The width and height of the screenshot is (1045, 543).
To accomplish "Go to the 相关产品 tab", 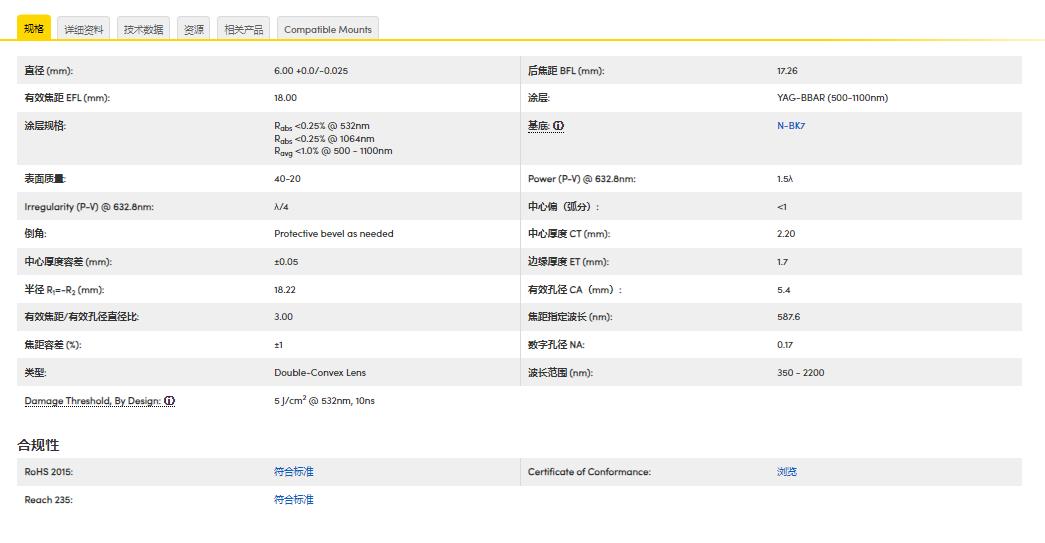I will [x=243, y=29].
